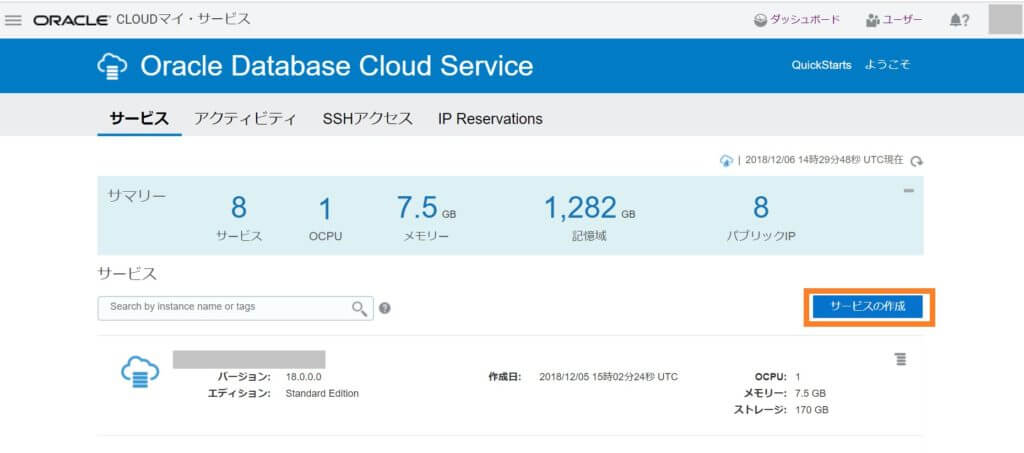This screenshot has width=1024, height=453.
Task: Click the help question mark beside search
Action: (385, 308)
